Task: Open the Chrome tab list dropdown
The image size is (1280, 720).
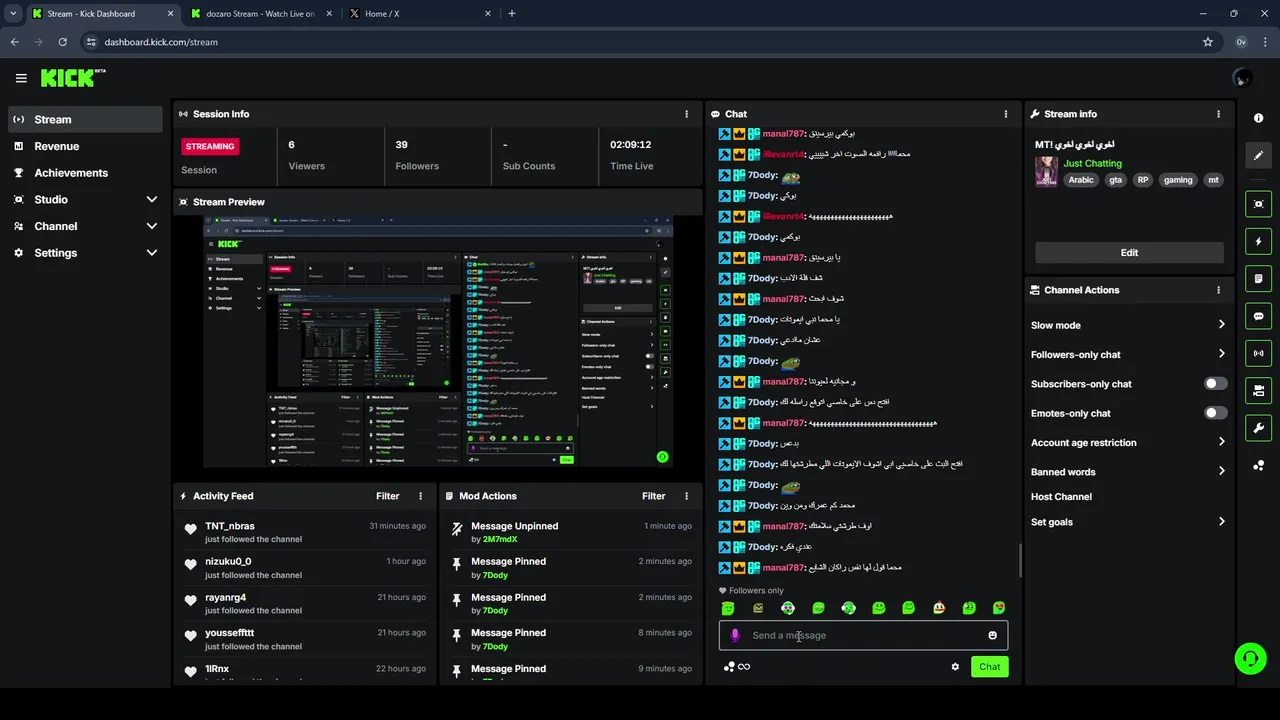Action: click(13, 13)
